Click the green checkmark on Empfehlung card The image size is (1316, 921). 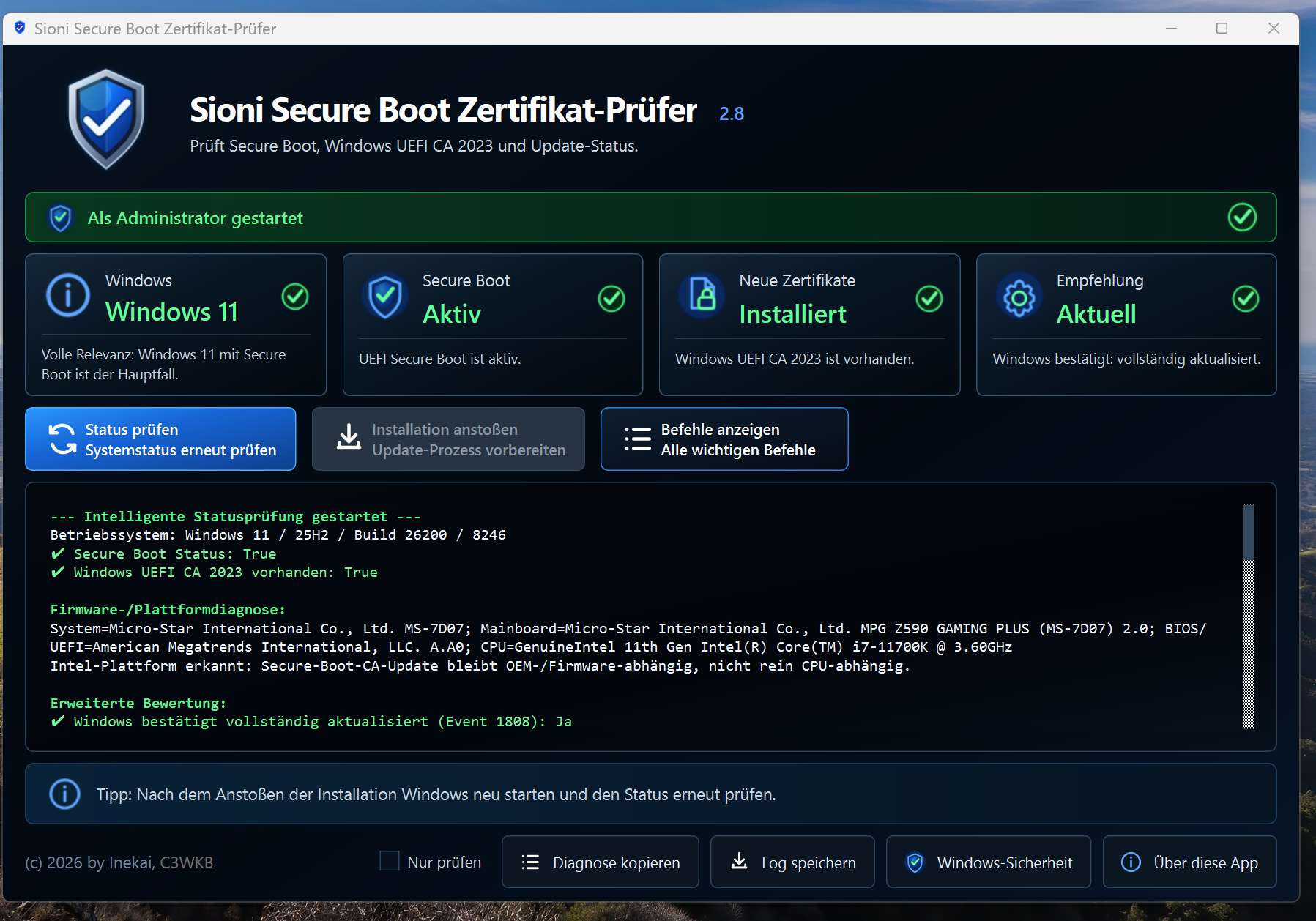pos(1245,298)
